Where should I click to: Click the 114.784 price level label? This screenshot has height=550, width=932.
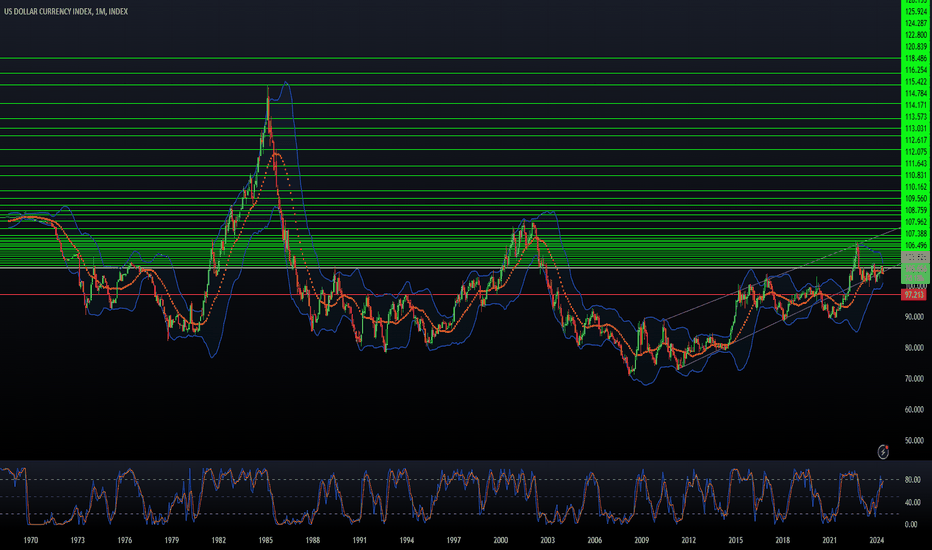tap(916, 93)
